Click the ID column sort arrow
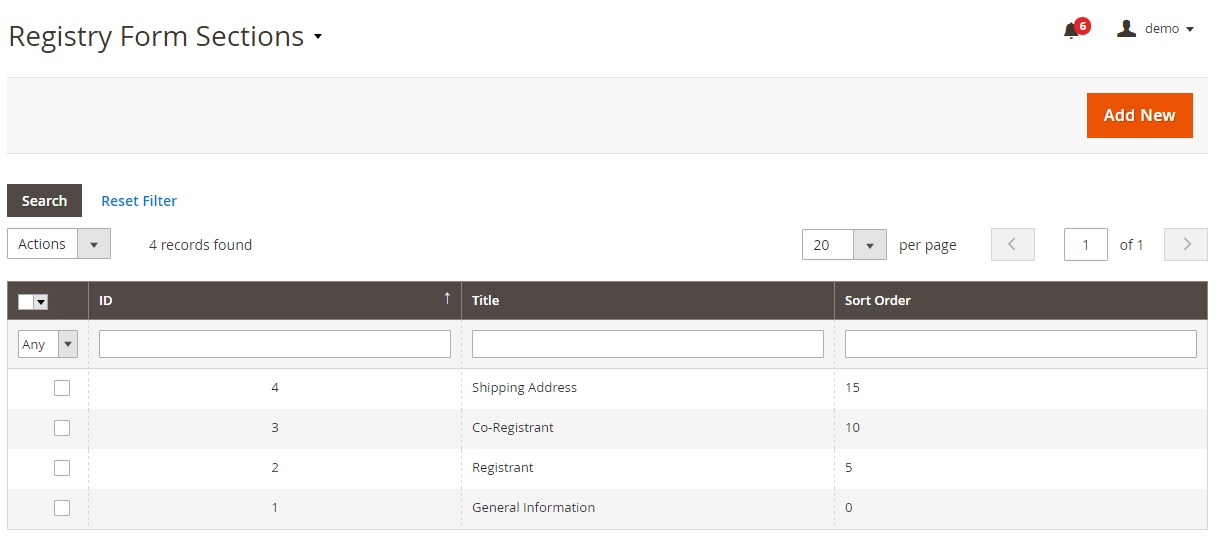 (x=447, y=299)
